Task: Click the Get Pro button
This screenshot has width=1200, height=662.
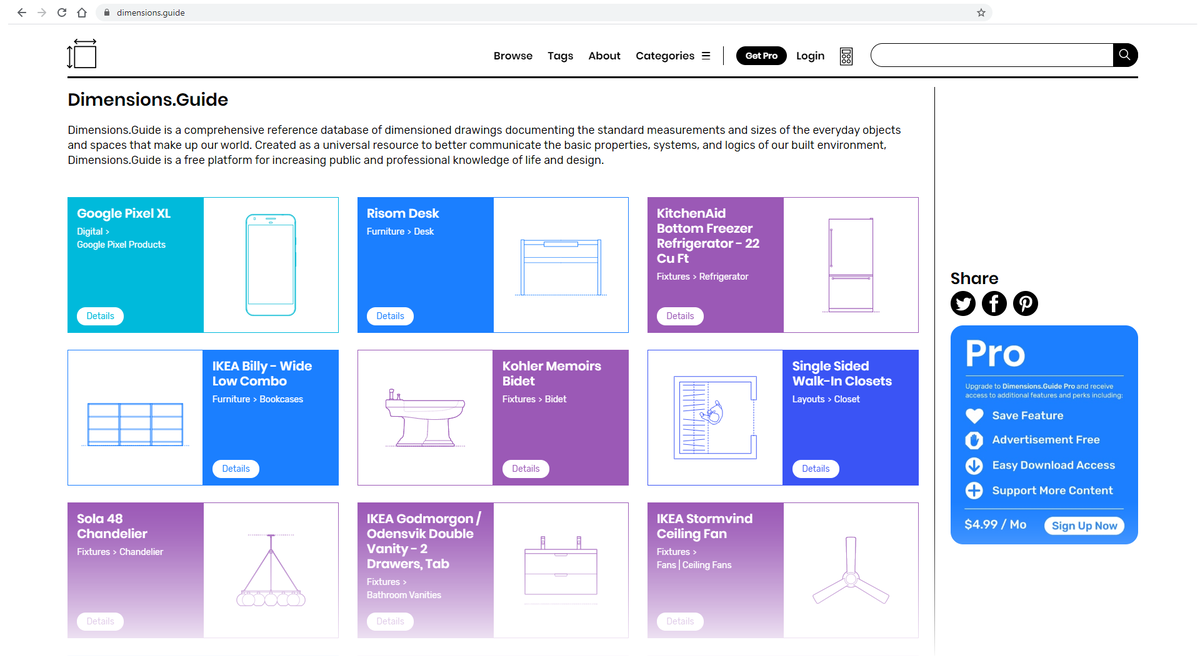Action: click(761, 56)
